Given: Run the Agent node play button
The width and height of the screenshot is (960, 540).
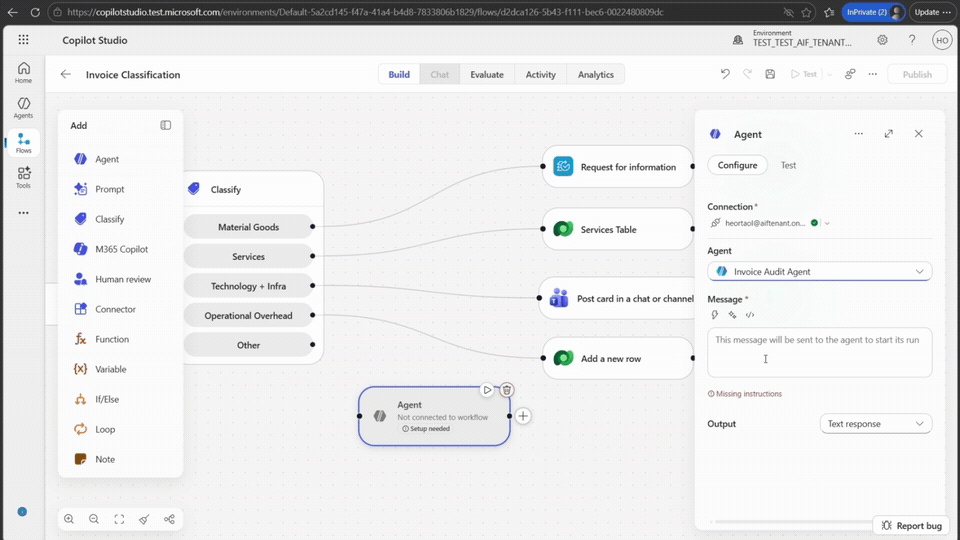Looking at the screenshot, I should click(487, 390).
